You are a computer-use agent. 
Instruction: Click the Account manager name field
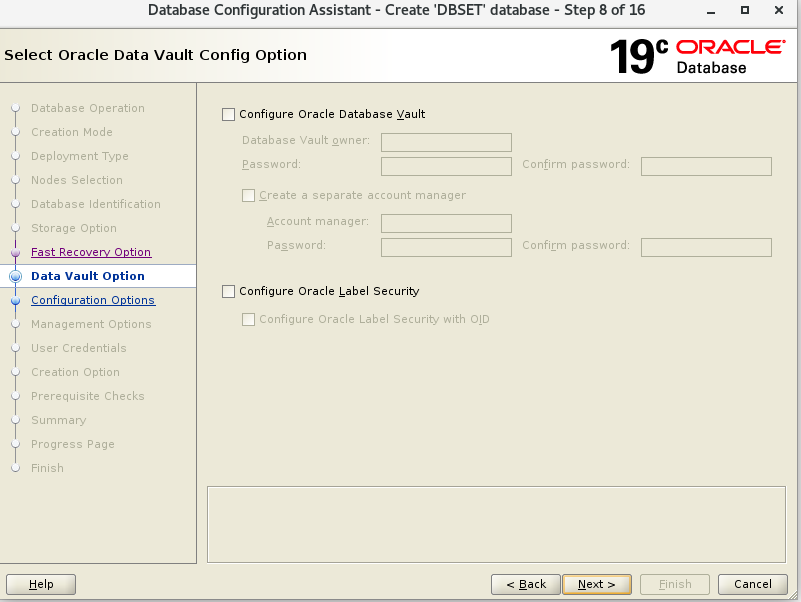tap(446, 223)
